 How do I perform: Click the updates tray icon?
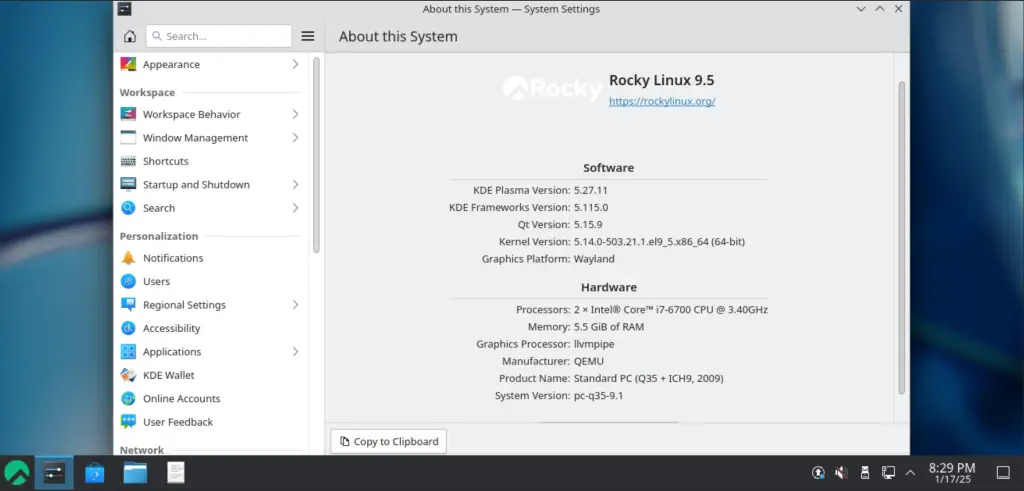tap(818, 472)
